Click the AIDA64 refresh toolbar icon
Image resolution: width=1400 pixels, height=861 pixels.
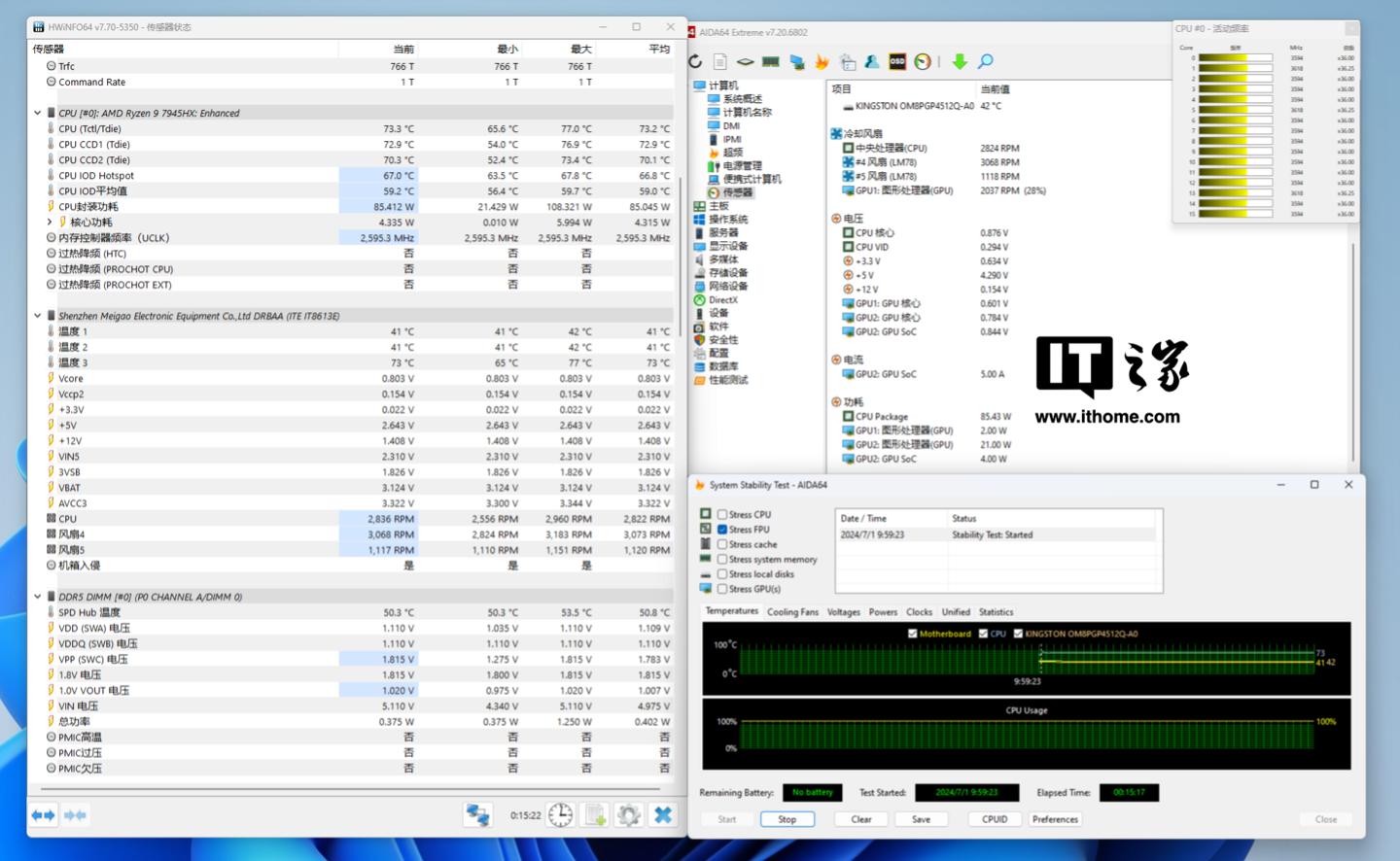tap(695, 62)
